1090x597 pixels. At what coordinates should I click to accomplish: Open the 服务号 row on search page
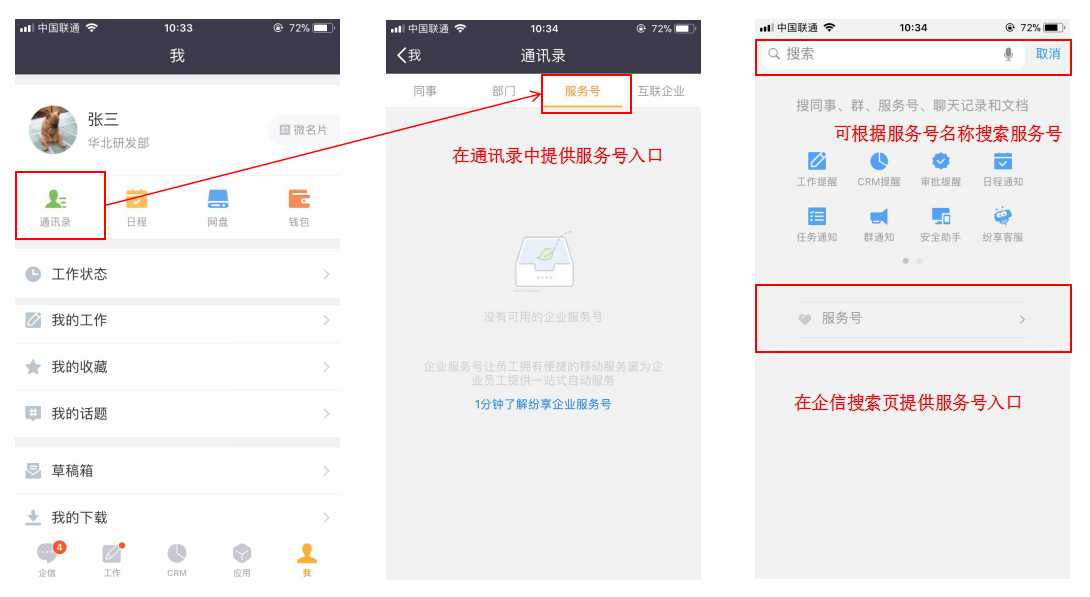tap(912, 319)
